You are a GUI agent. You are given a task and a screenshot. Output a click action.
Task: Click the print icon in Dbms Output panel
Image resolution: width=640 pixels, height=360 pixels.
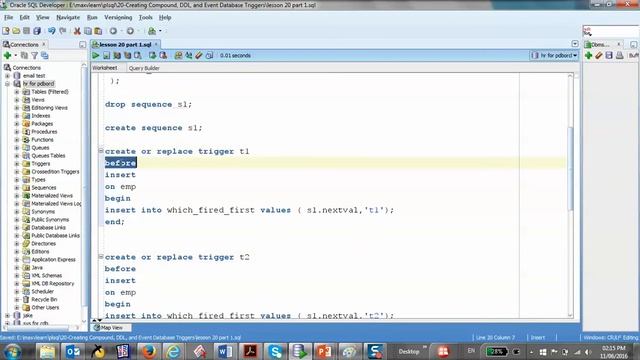620,56
